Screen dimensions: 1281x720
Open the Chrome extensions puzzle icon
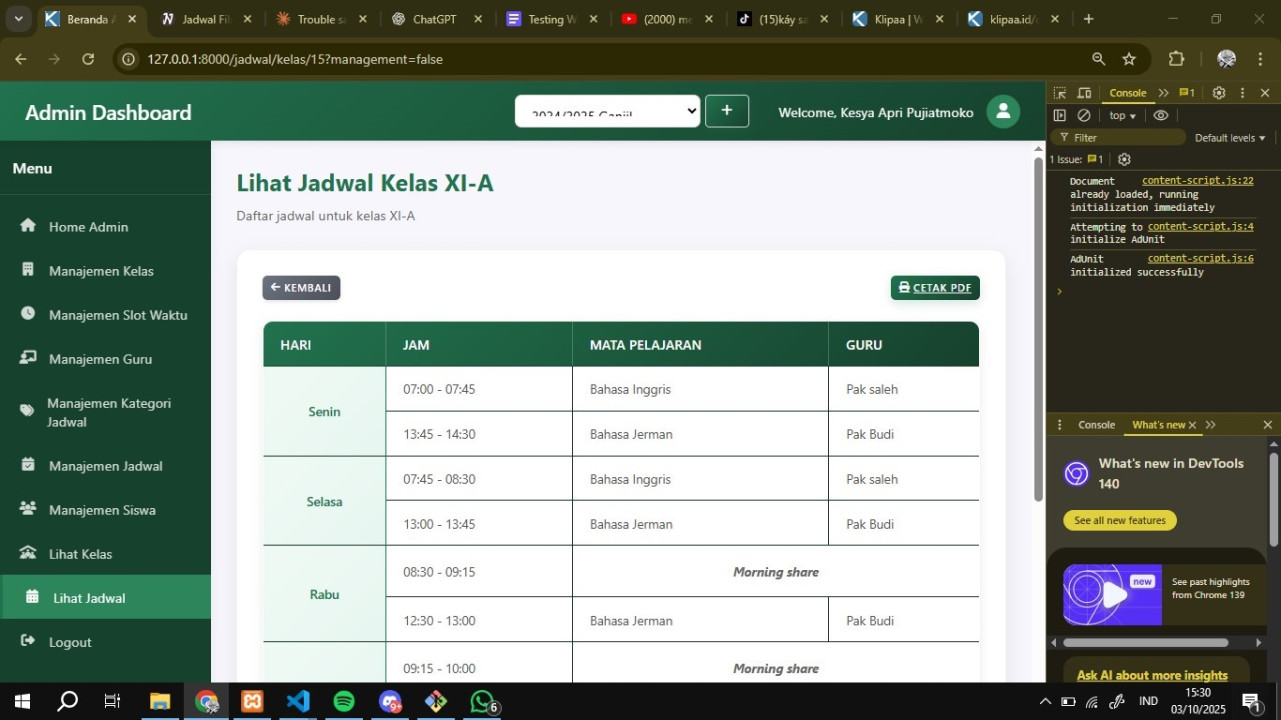click(1176, 59)
